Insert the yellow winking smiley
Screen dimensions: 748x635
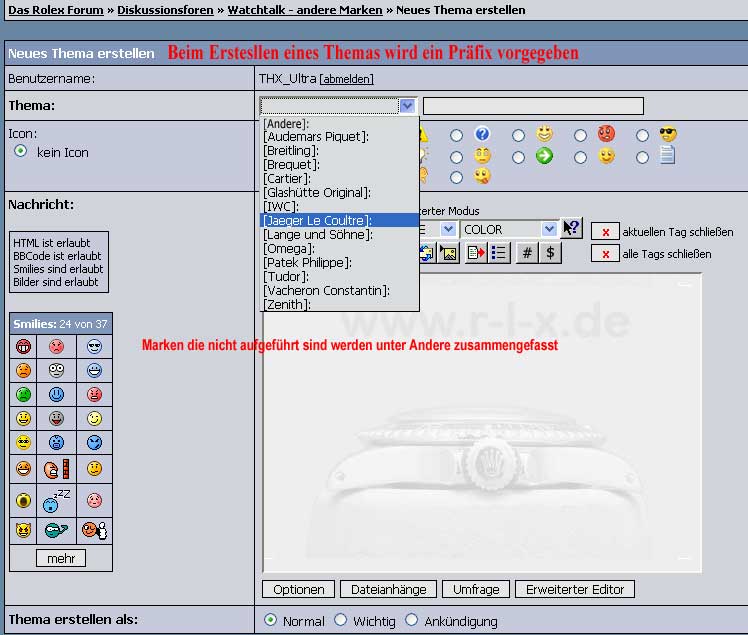tap(94, 418)
